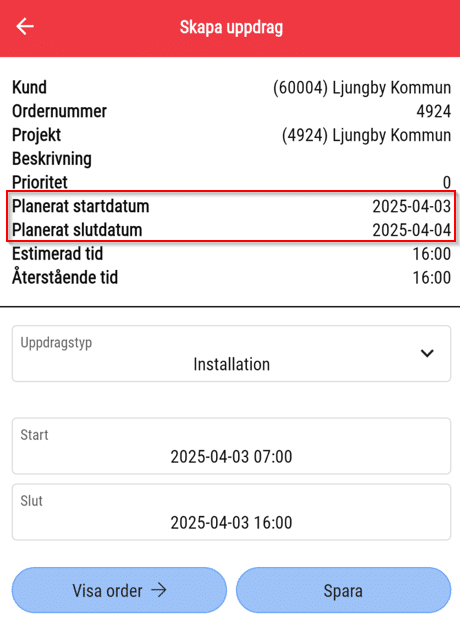Image resolution: width=460 pixels, height=617 pixels.
Task: Select the Projekt row value
Action: tap(366, 135)
